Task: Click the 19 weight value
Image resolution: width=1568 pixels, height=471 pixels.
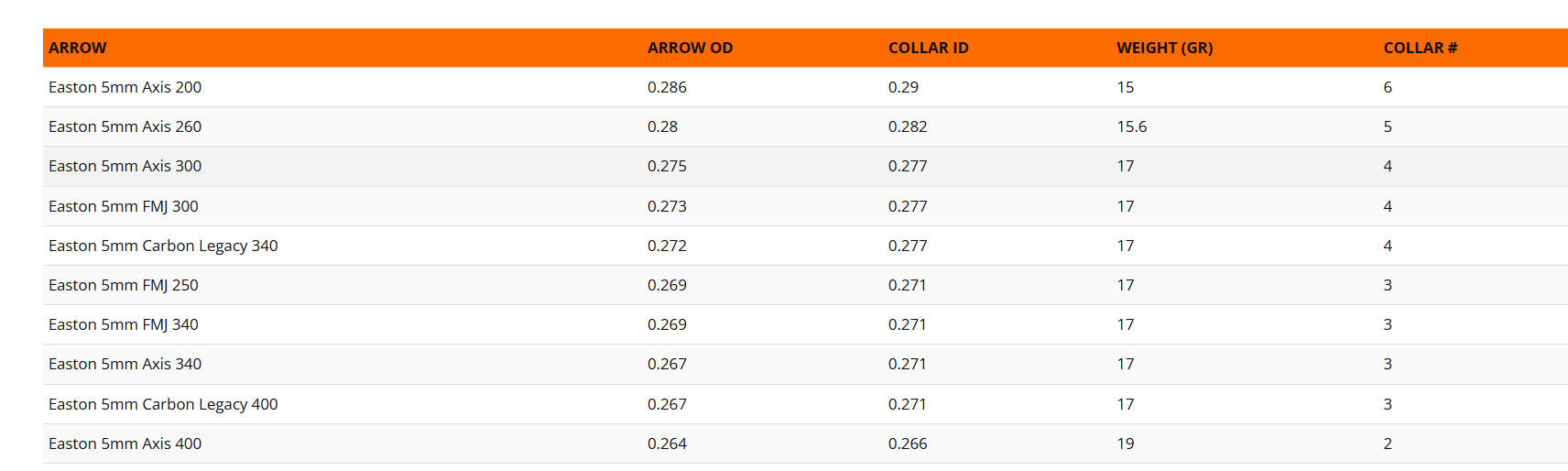Action: click(1126, 444)
